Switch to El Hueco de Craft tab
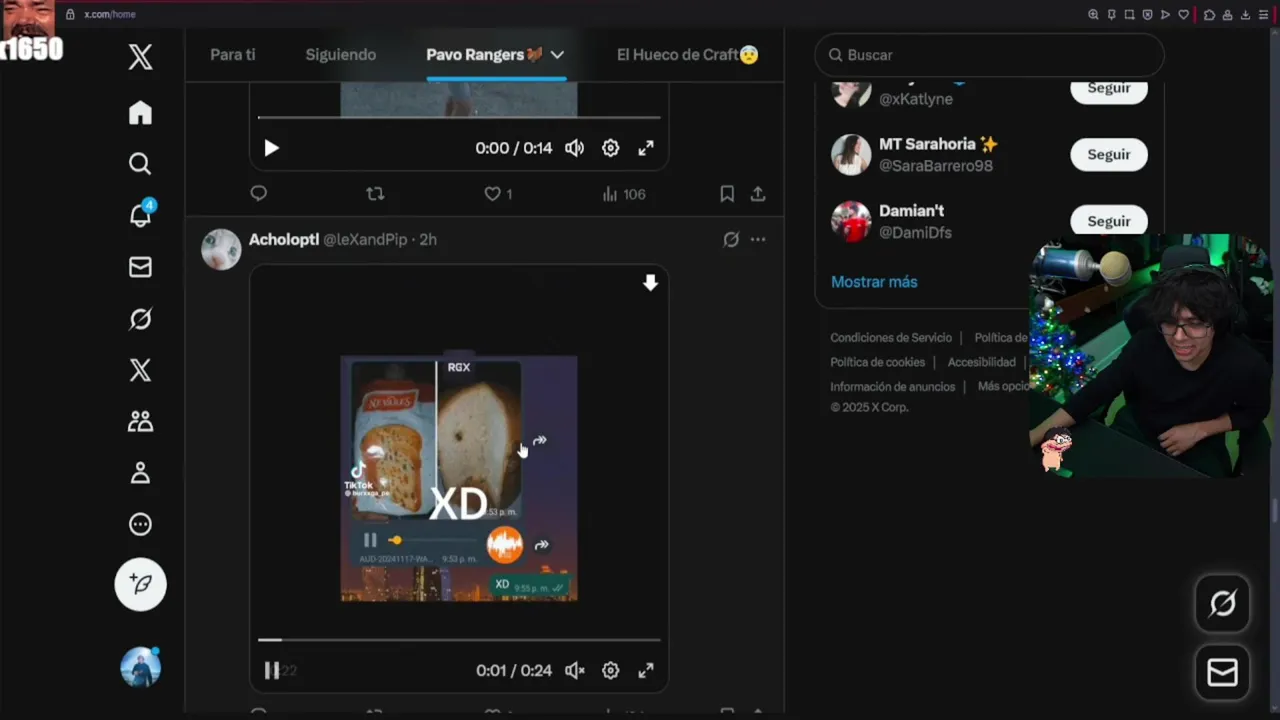The width and height of the screenshot is (1280, 720). coord(688,55)
